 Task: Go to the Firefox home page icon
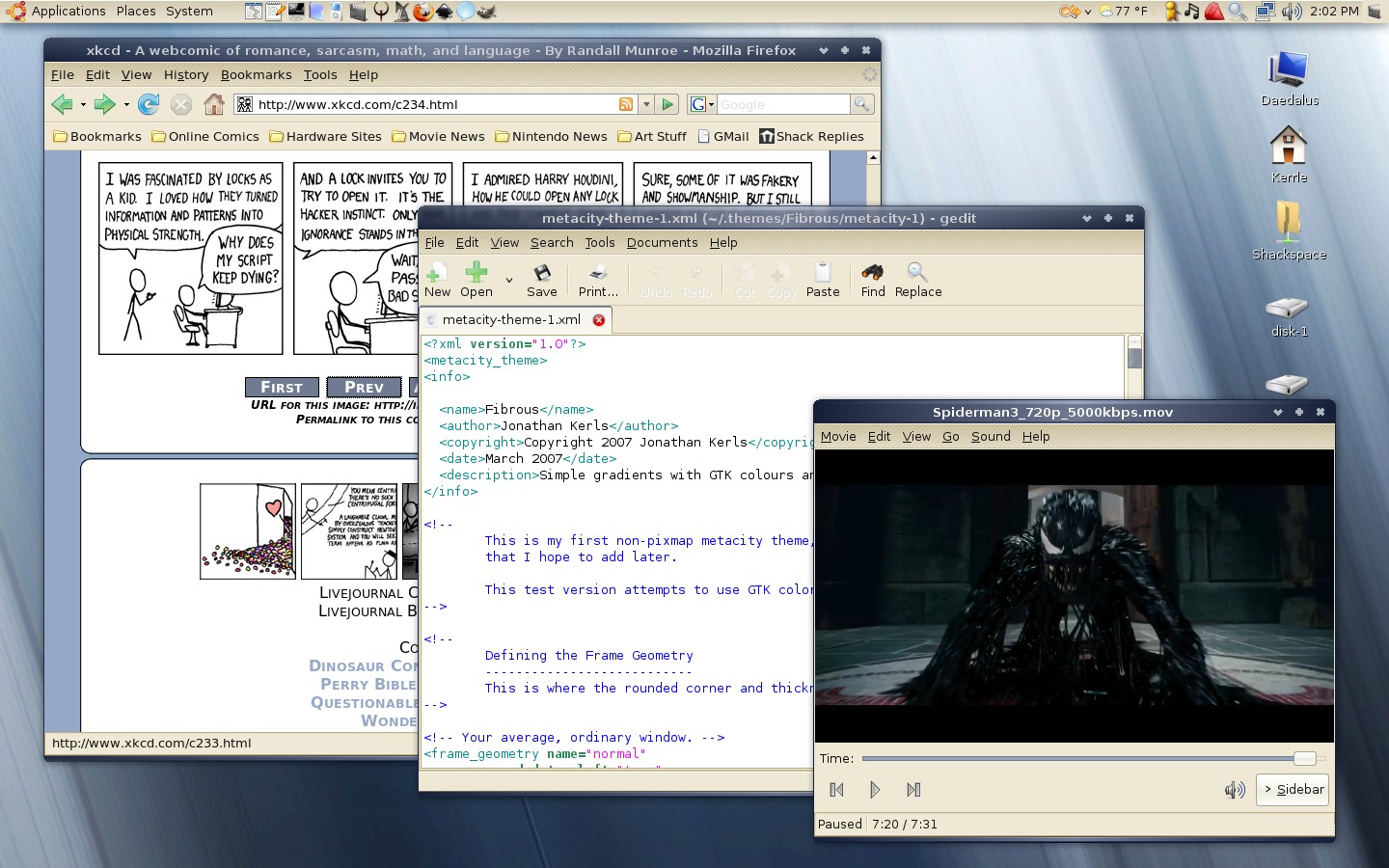(x=214, y=103)
